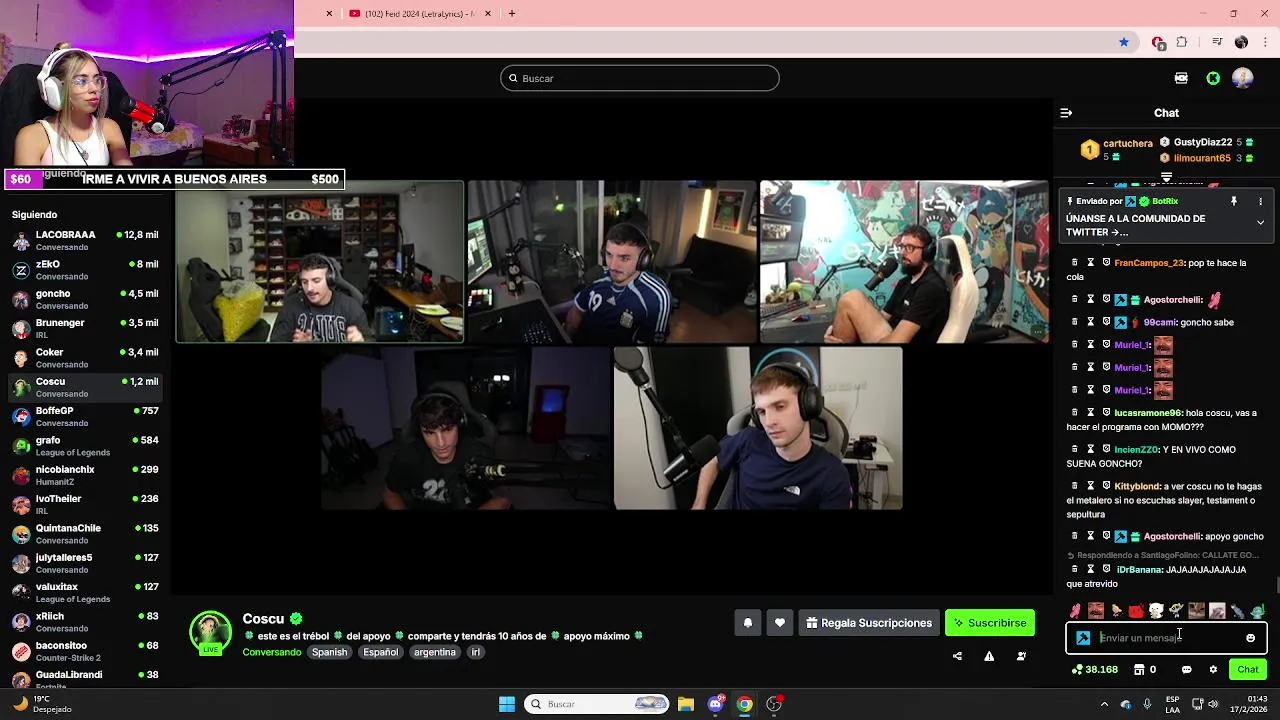
Task: Click Regala Suscripciones button
Action: [869, 623]
